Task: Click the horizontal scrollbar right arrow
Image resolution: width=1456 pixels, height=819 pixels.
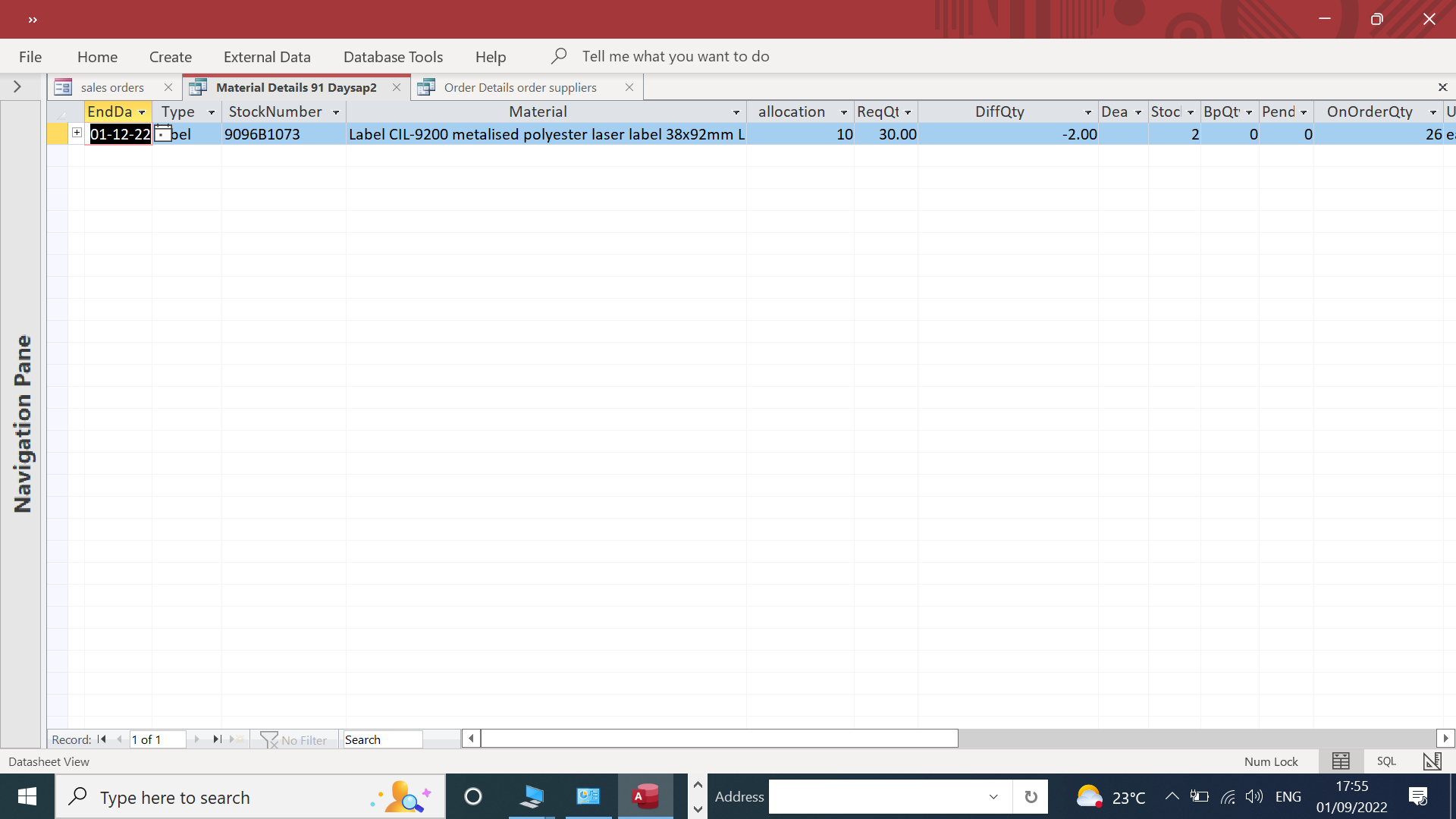Action: (1445, 739)
